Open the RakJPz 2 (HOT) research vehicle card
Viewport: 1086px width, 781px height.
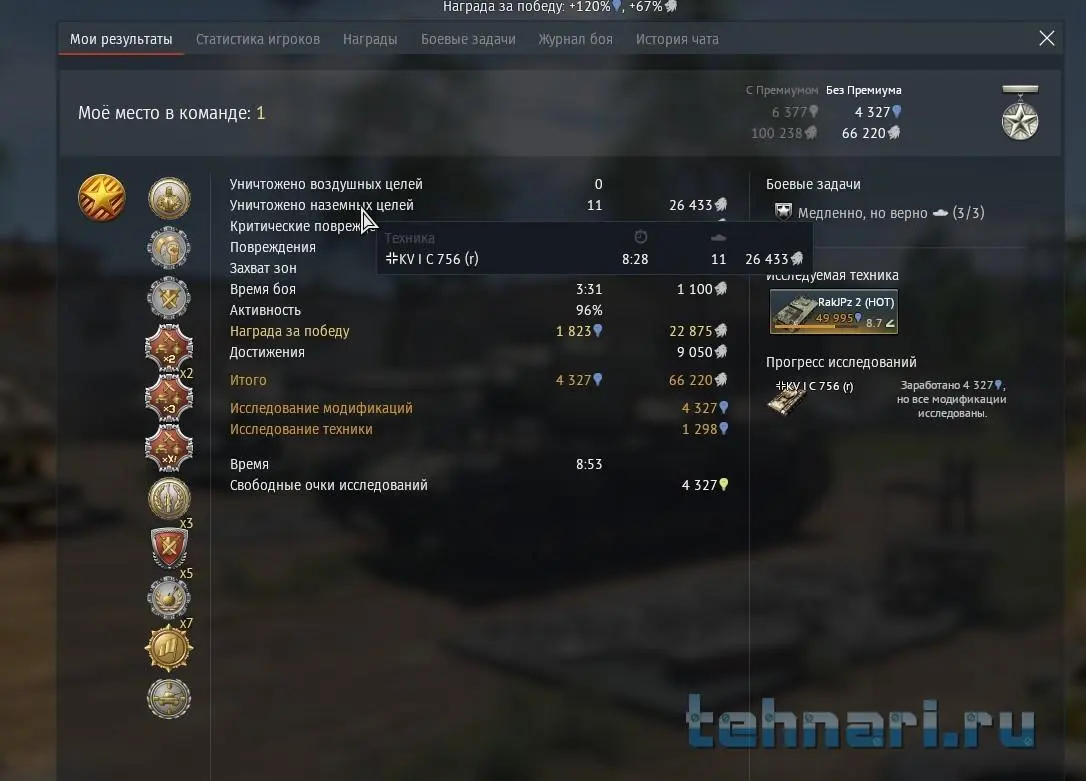(834, 312)
